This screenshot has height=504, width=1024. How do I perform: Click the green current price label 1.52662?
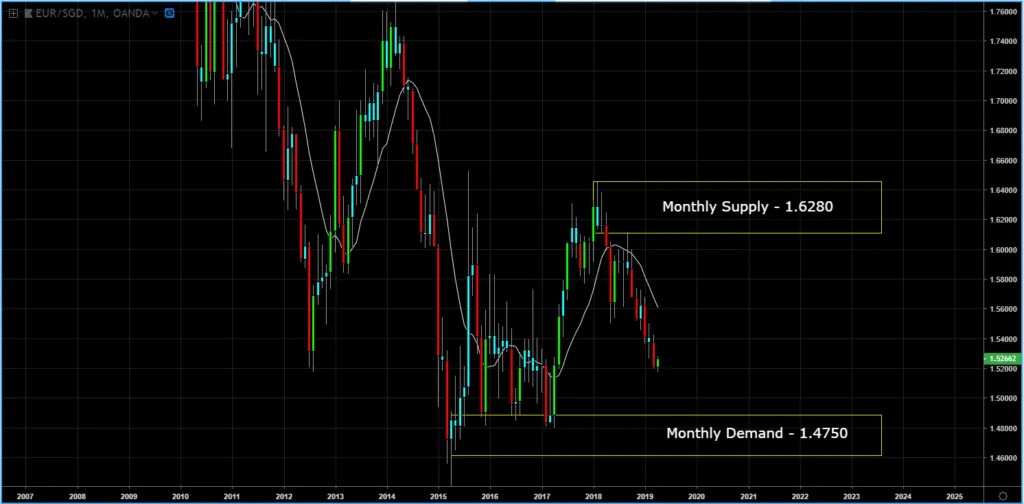[x=1002, y=359]
